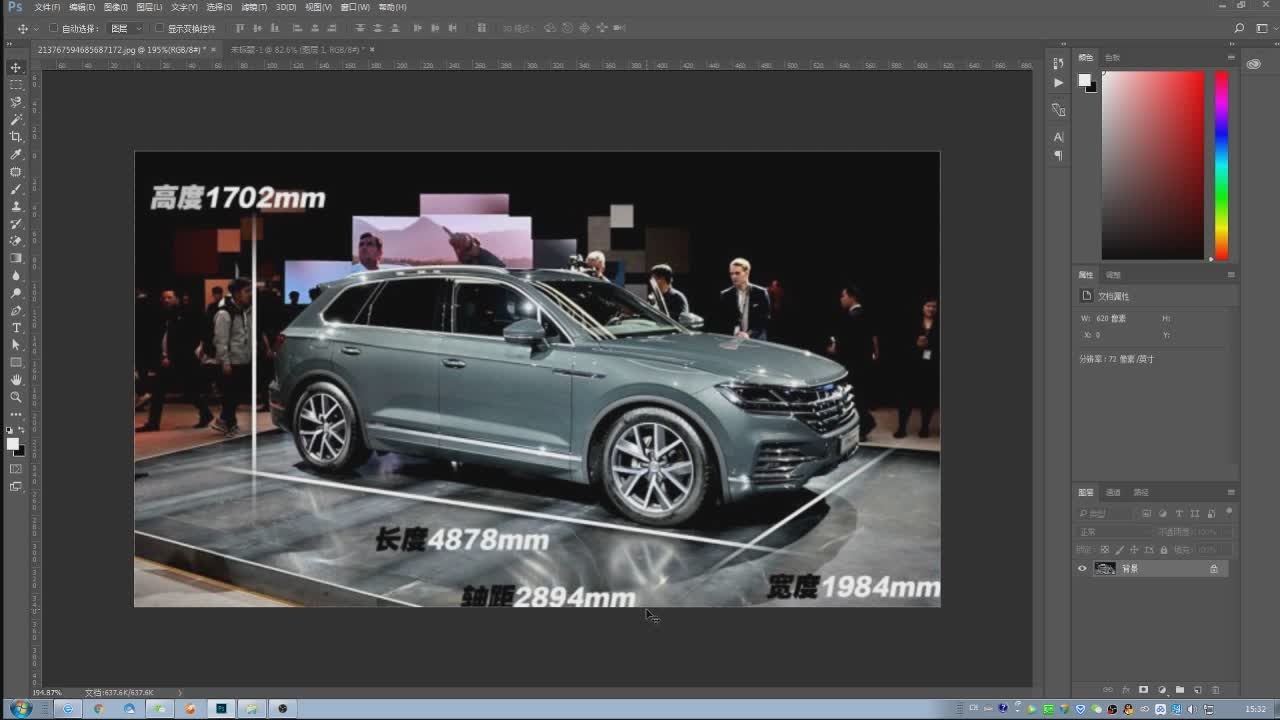Click the Creative Cloud libraries icon
1280x720 pixels.
coord(1253,64)
